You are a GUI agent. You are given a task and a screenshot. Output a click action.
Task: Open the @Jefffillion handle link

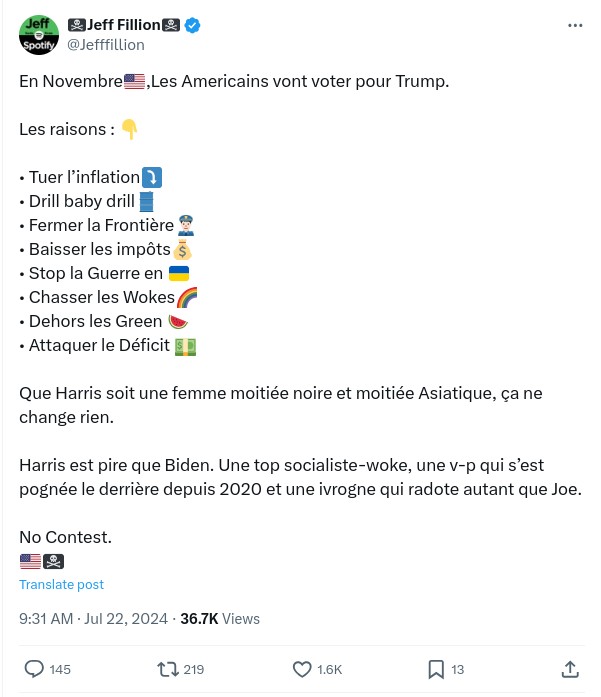[x=105, y=45]
